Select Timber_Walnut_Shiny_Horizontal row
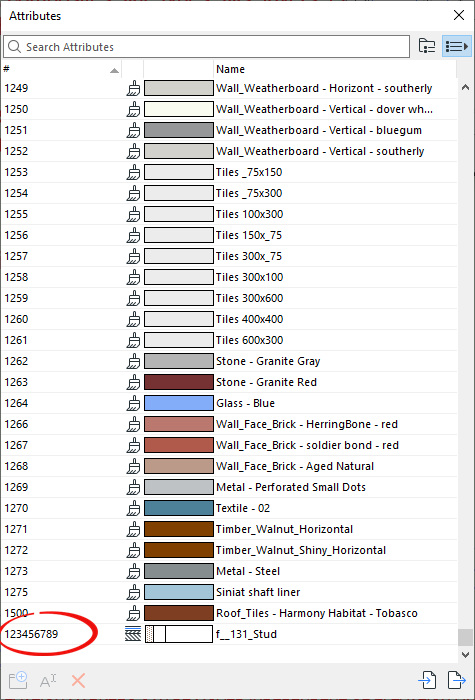 pyautogui.click(x=229, y=550)
